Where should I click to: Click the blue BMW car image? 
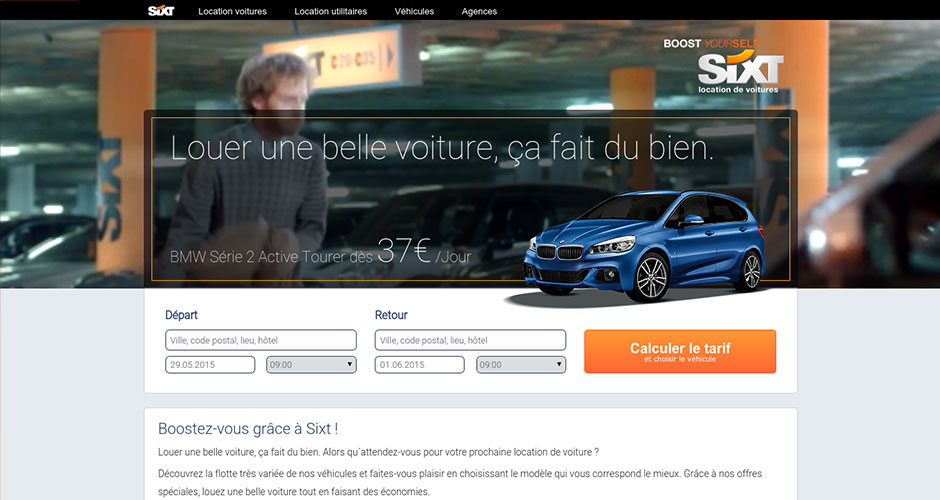(x=644, y=246)
